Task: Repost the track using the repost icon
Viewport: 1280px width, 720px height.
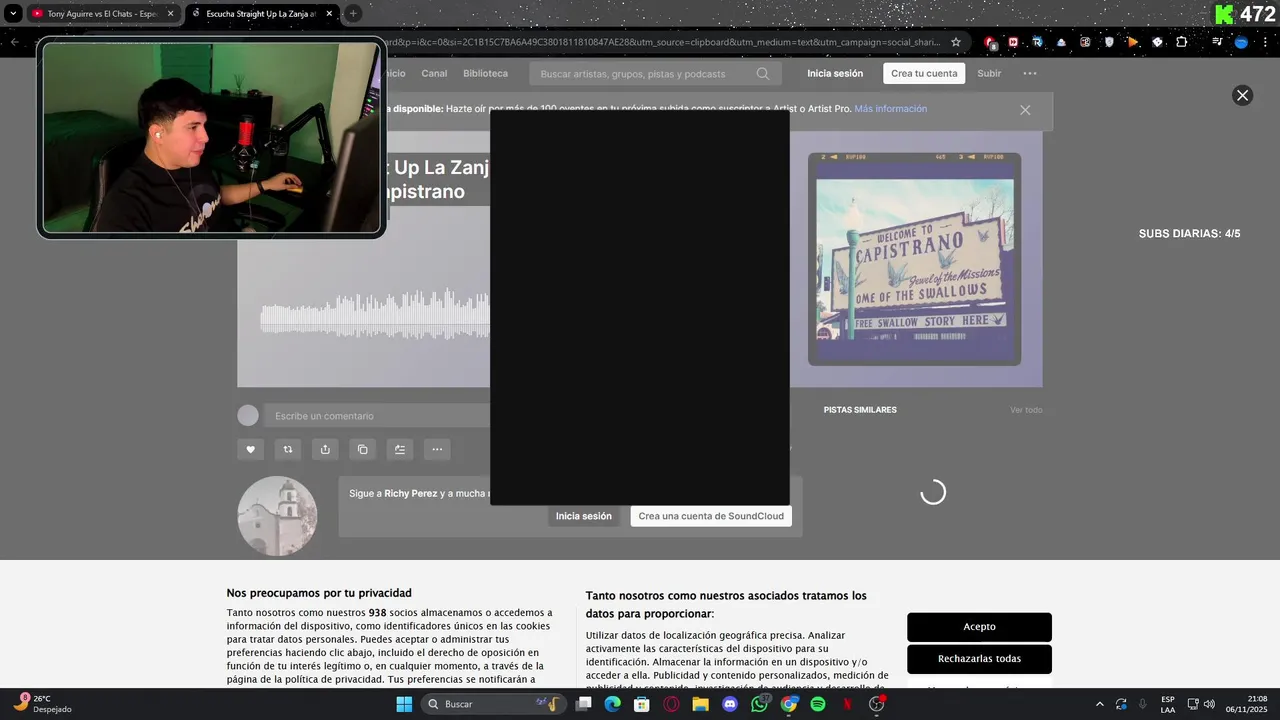Action: click(288, 450)
